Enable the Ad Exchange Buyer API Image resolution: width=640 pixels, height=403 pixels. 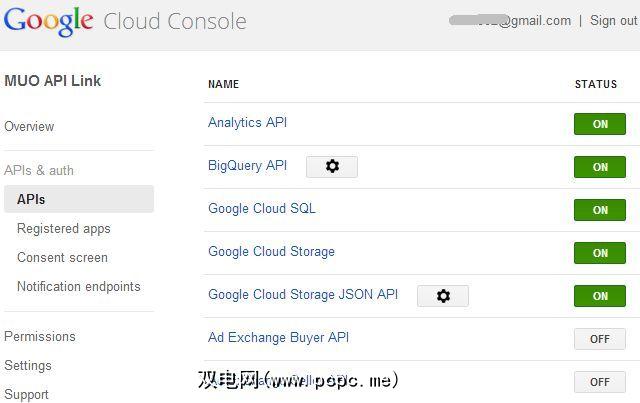pyautogui.click(x=600, y=339)
